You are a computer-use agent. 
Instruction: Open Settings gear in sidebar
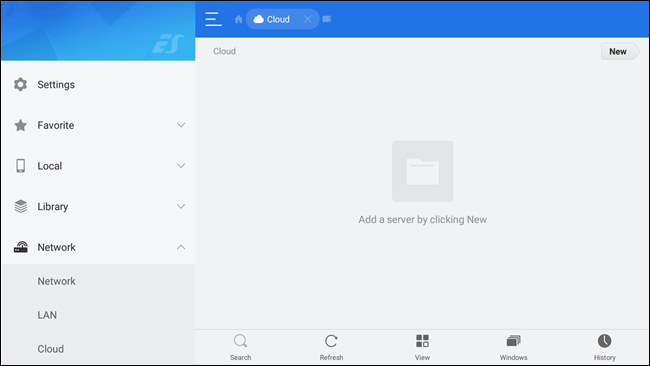click(x=20, y=85)
